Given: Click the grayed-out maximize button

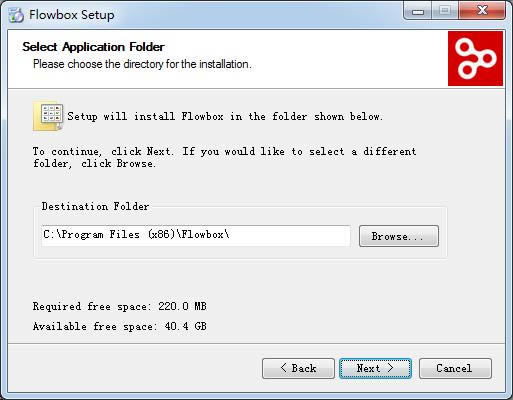Looking at the screenshot, I should 445,11.
